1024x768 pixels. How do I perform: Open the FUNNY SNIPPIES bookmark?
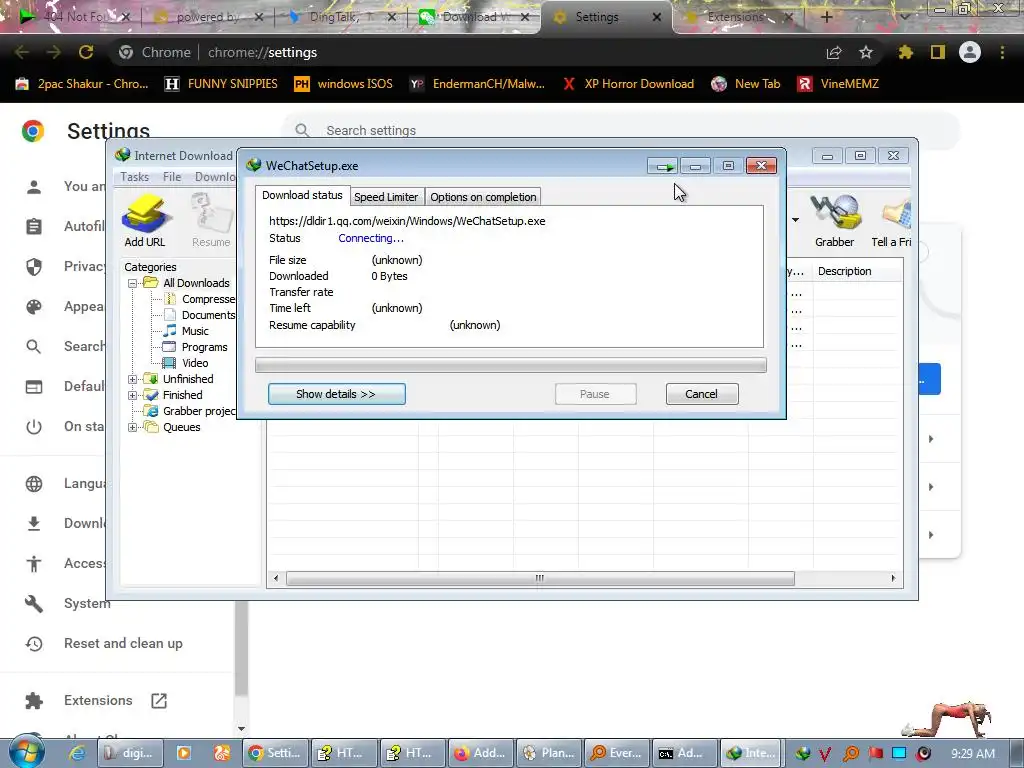221,84
